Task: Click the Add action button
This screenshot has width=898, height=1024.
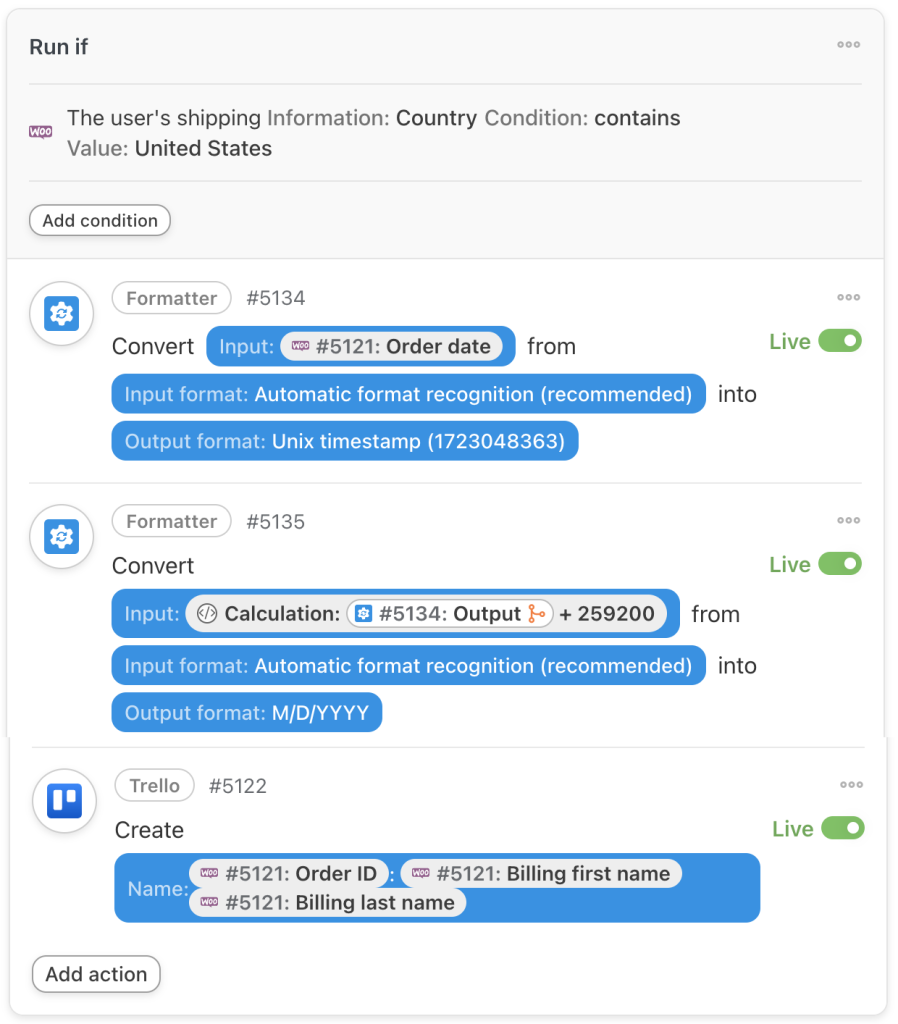Action: (96, 974)
